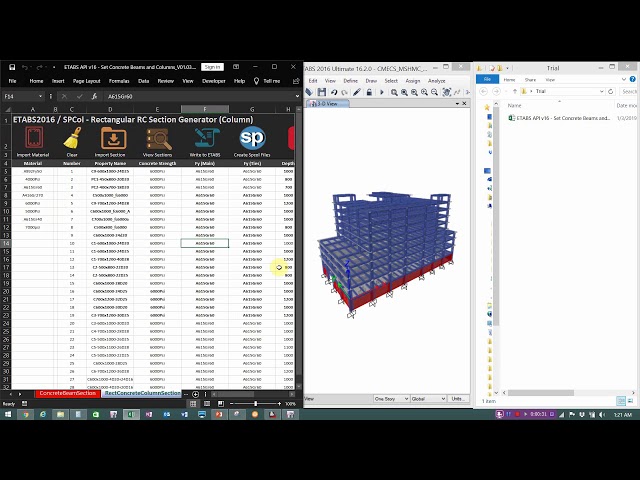Click the Excel zoom slider handle
Image resolution: width=640 pixels, height=480 pixels.
point(256,404)
